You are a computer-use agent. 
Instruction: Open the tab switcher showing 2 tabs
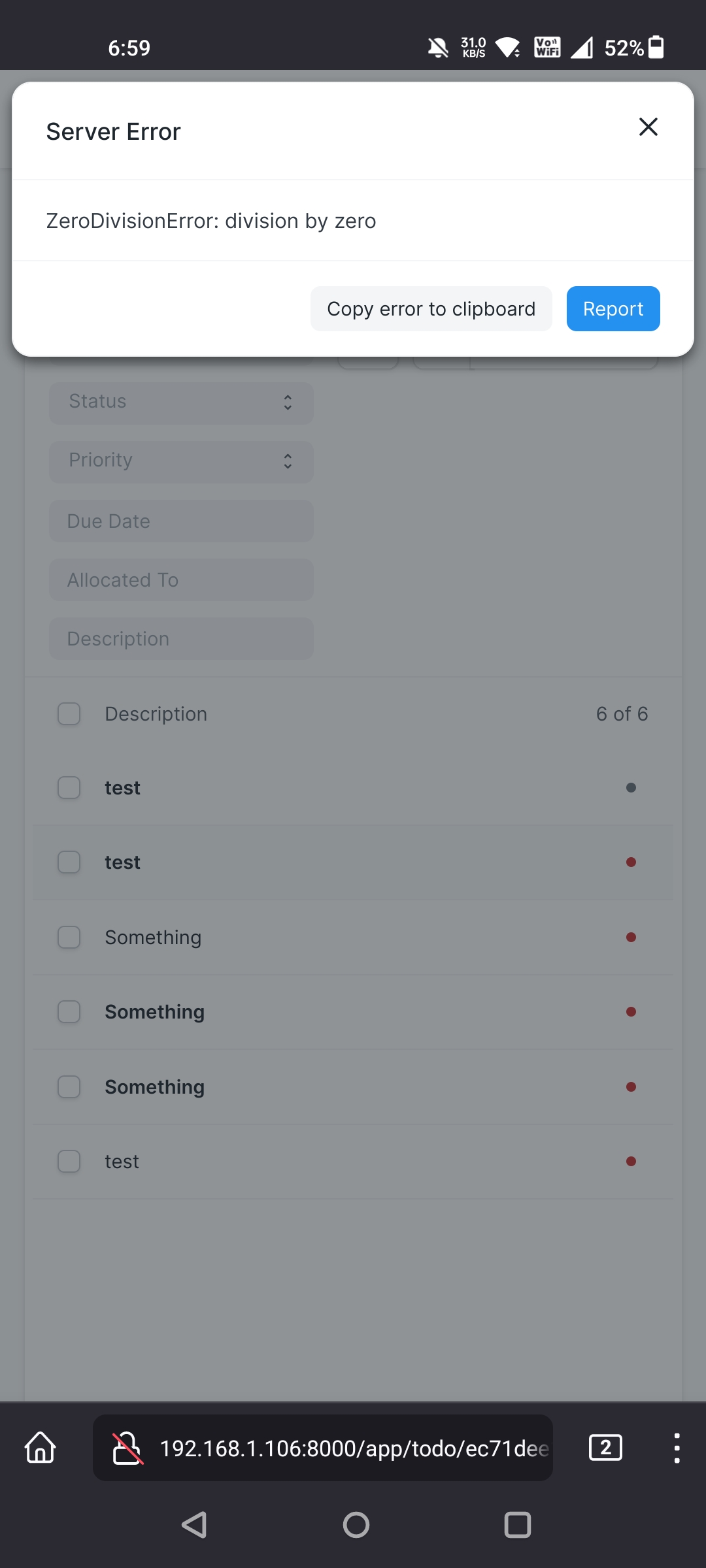point(605,1448)
